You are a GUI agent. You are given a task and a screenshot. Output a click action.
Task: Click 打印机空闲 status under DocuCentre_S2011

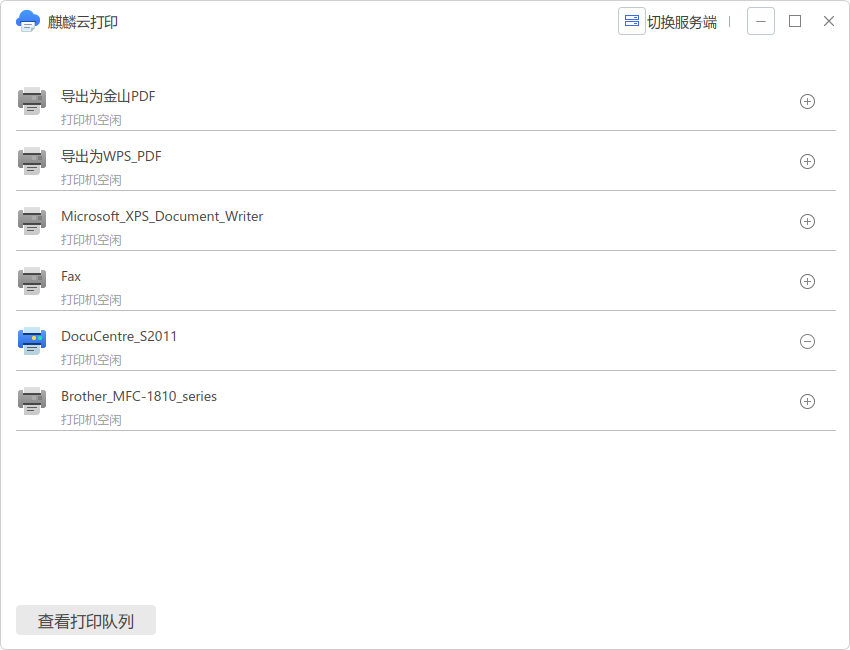point(91,360)
